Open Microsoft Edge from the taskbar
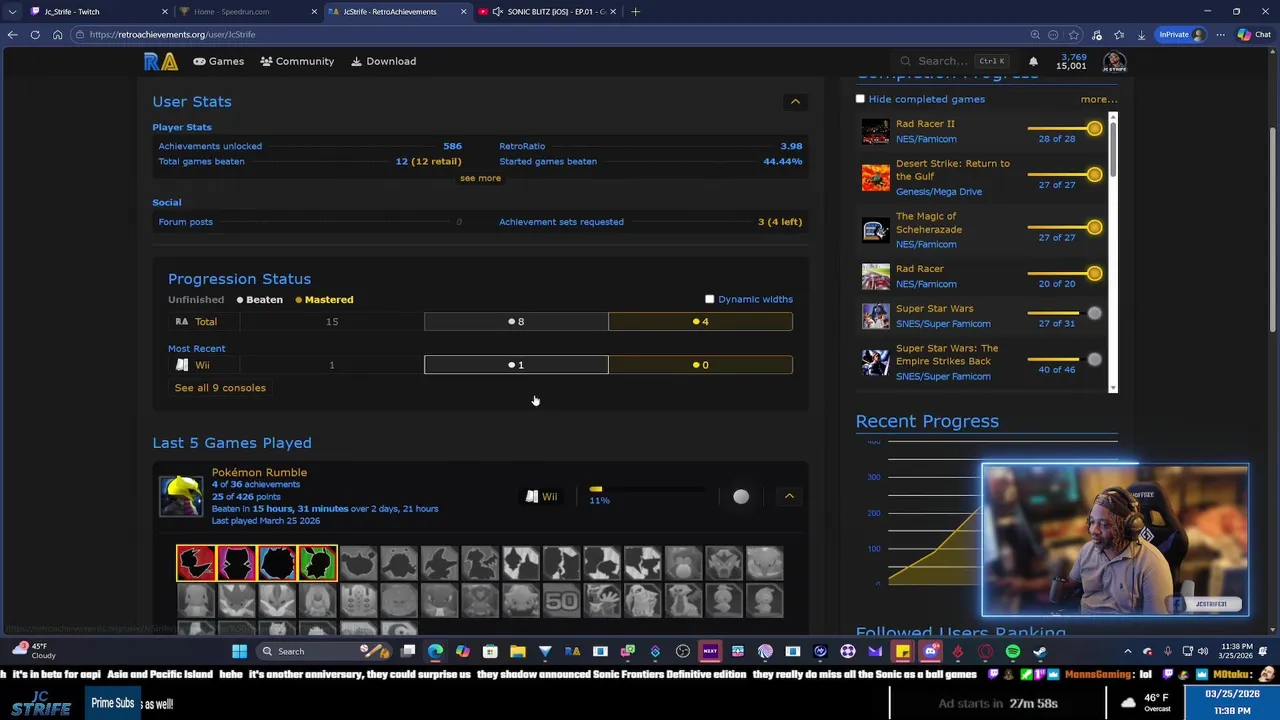Screen dimensions: 1280x720 point(435,652)
